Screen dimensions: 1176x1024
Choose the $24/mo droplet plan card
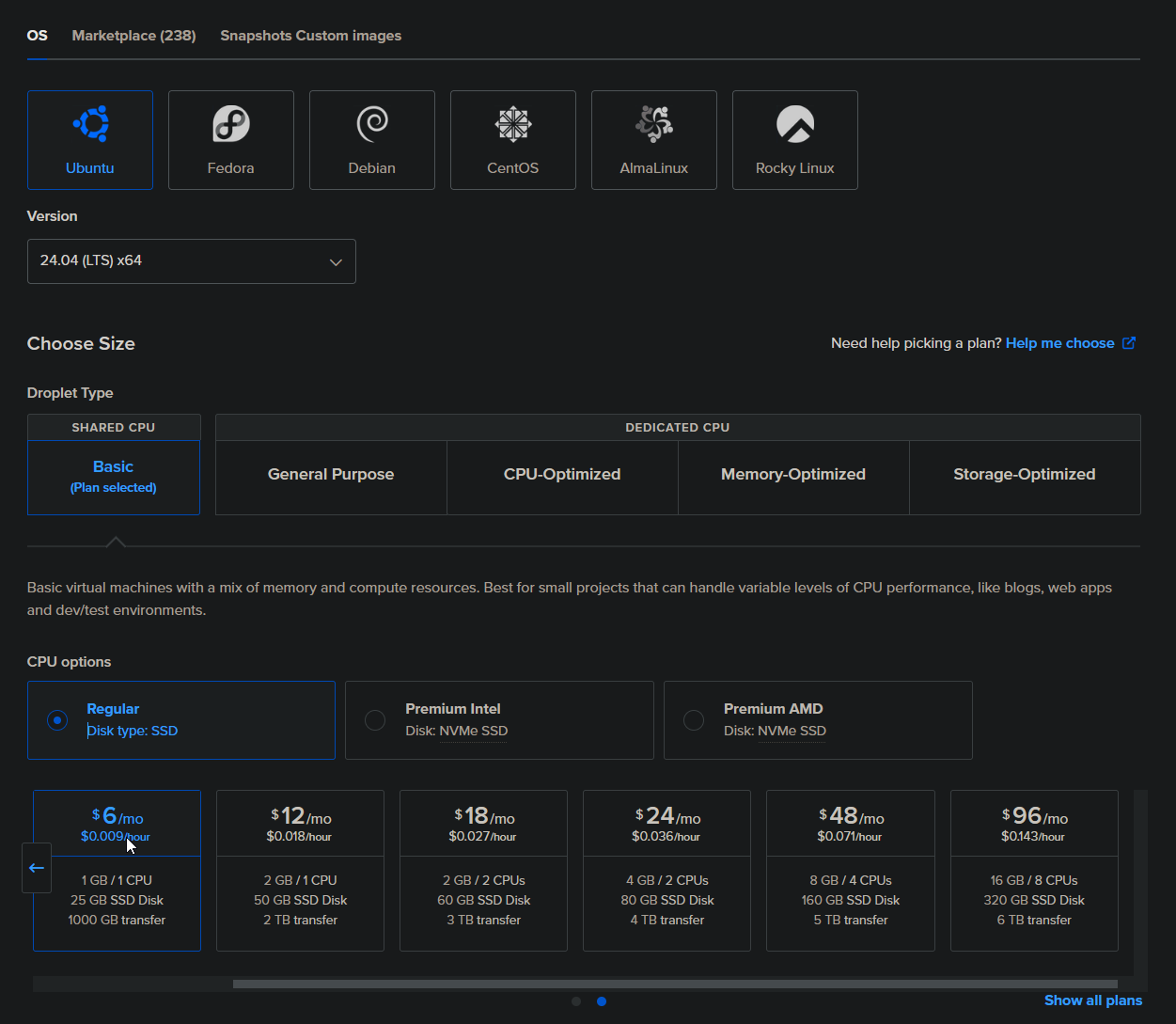click(x=666, y=870)
